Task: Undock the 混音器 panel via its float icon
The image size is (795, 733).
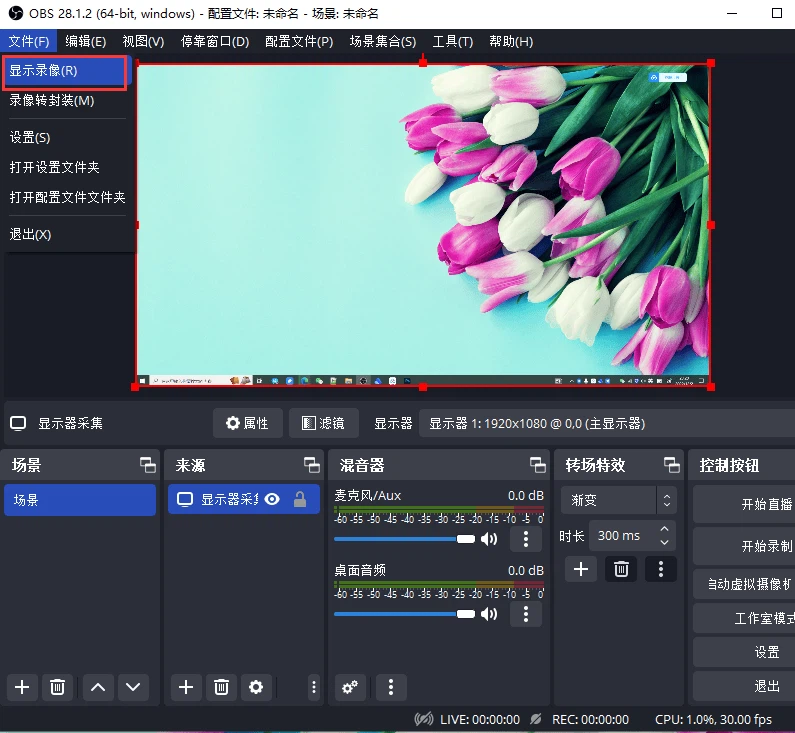Action: point(537,465)
